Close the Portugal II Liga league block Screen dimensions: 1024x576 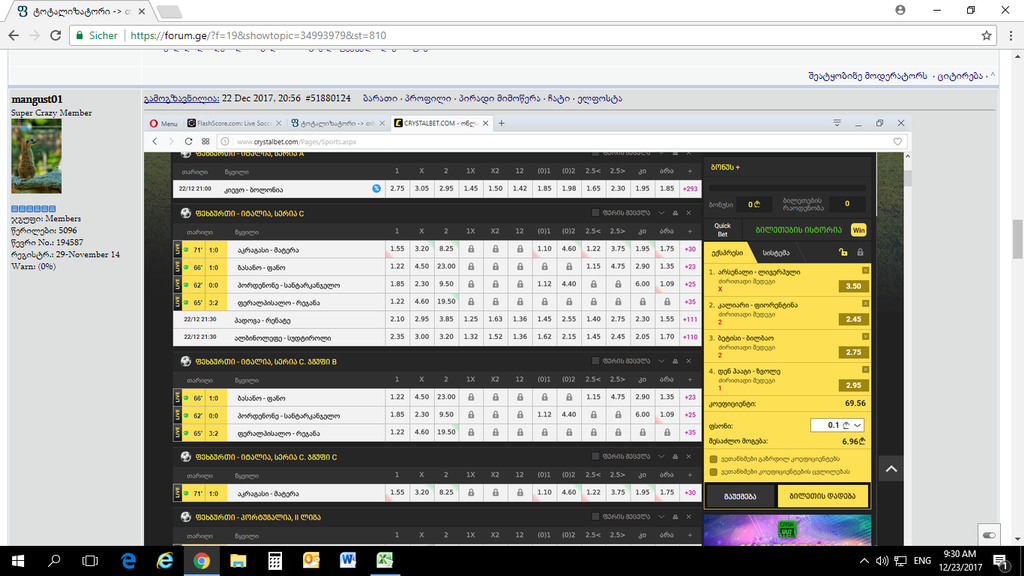(x=688, y=517)
